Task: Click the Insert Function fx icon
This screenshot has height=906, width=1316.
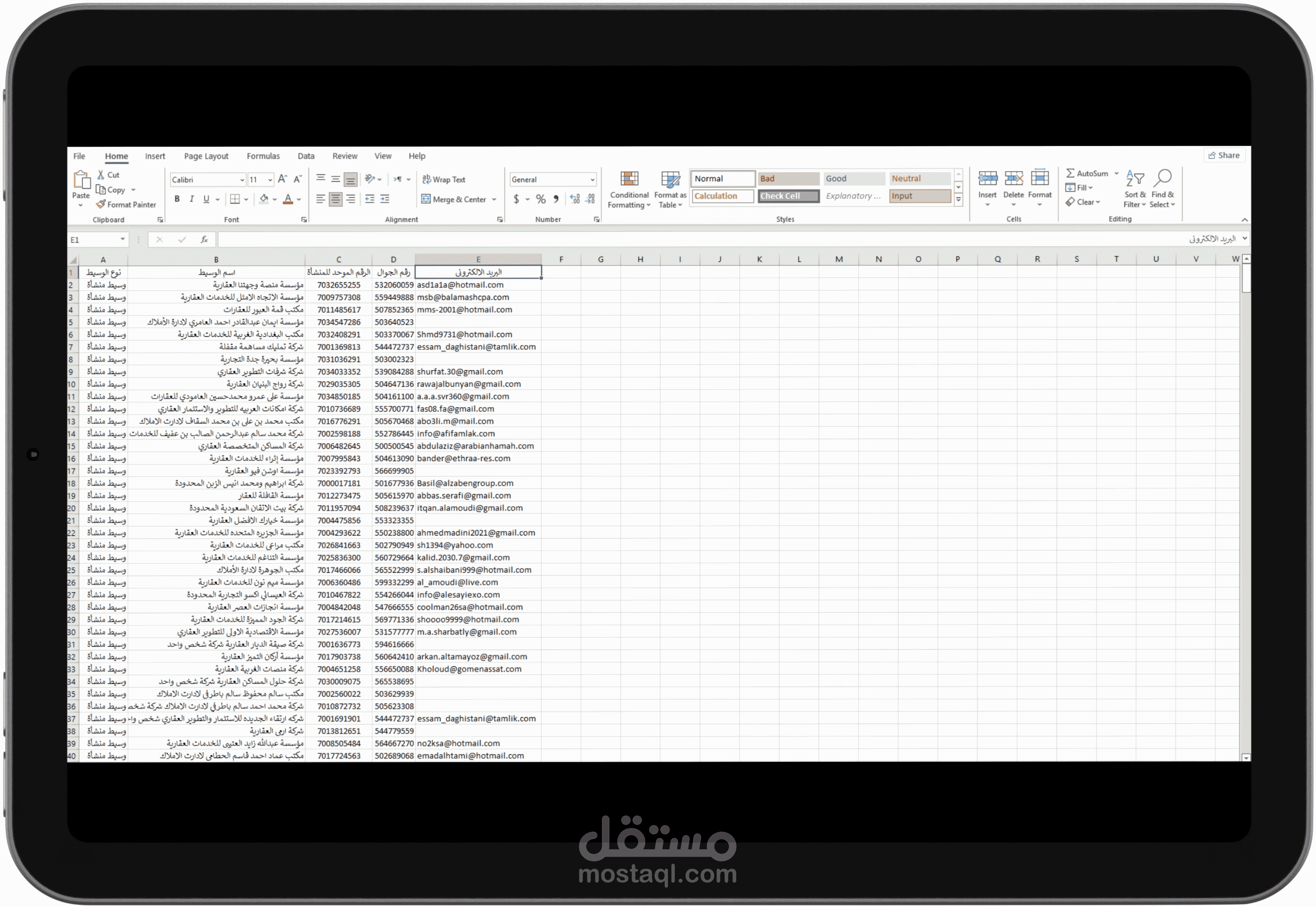Action: click(204, 240)
